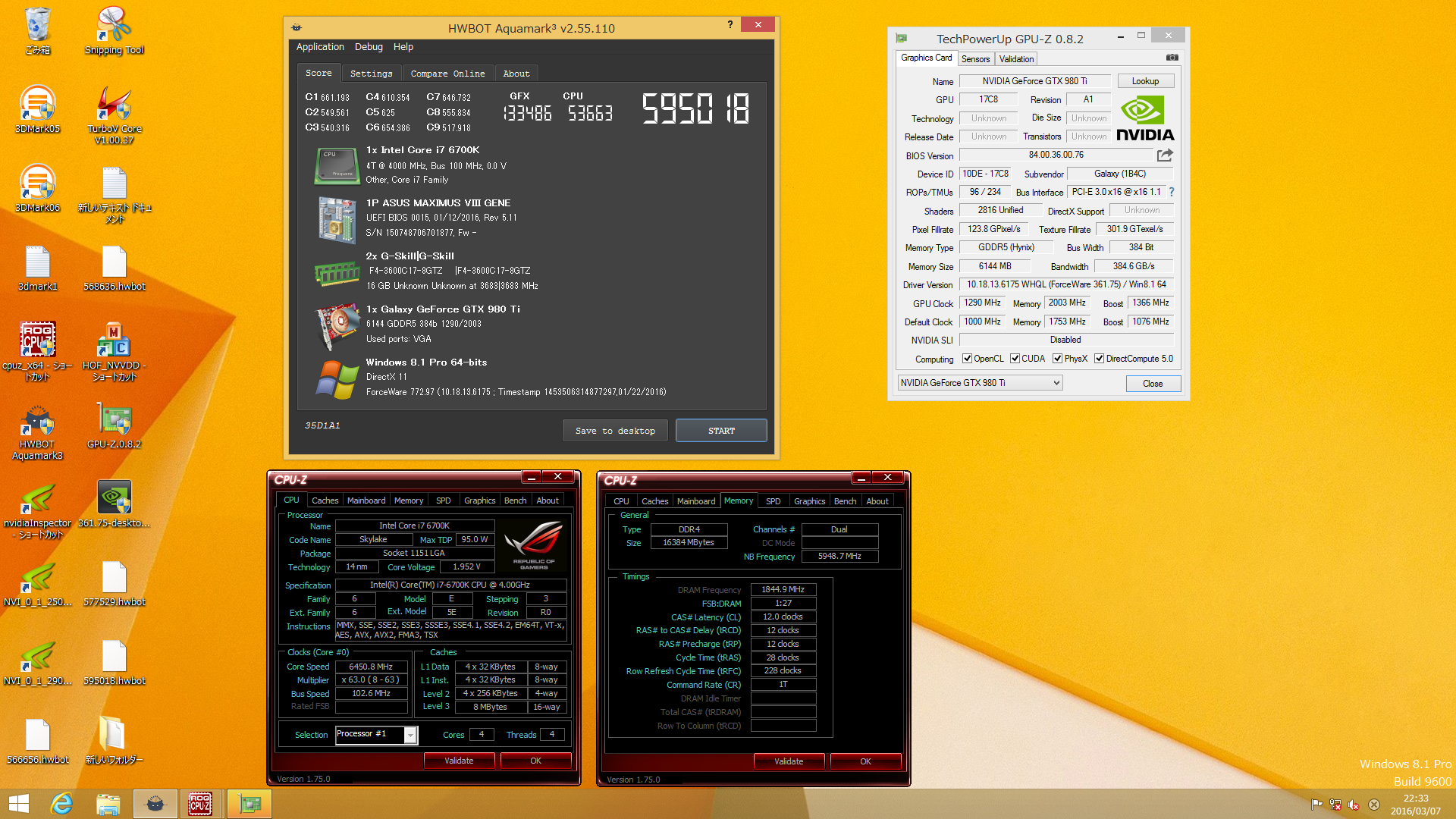Toggle the PhysX checkbox in GPU-Z
This screenshot has height=819, width=1456.
1057,359
